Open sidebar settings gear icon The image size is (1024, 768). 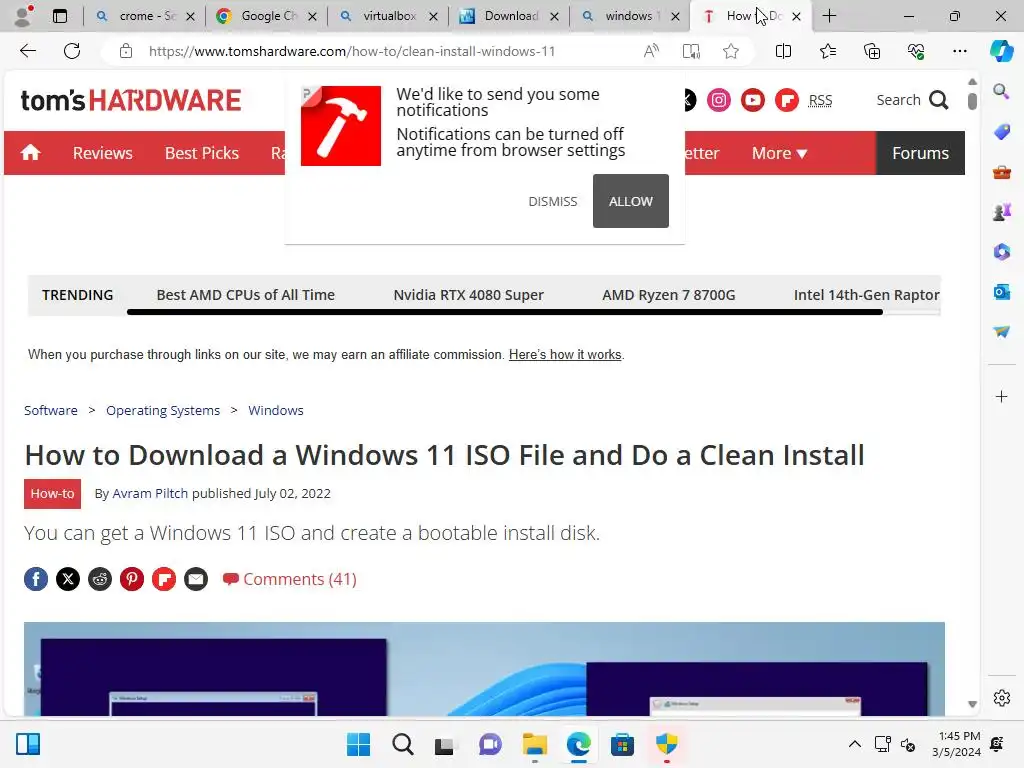tap(1001, 698)
